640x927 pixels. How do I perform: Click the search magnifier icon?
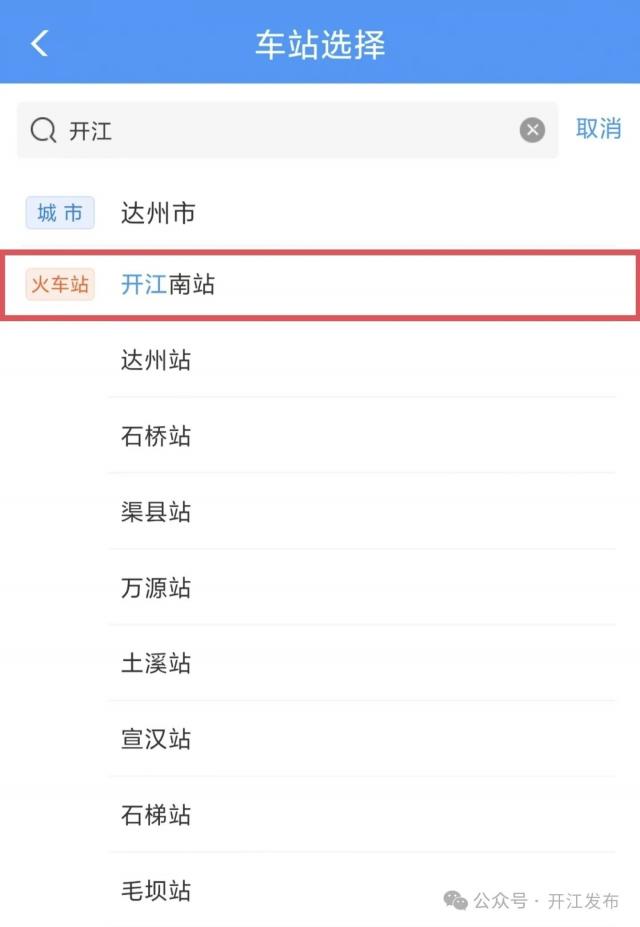pyautogui.click(x=43, y=130)
